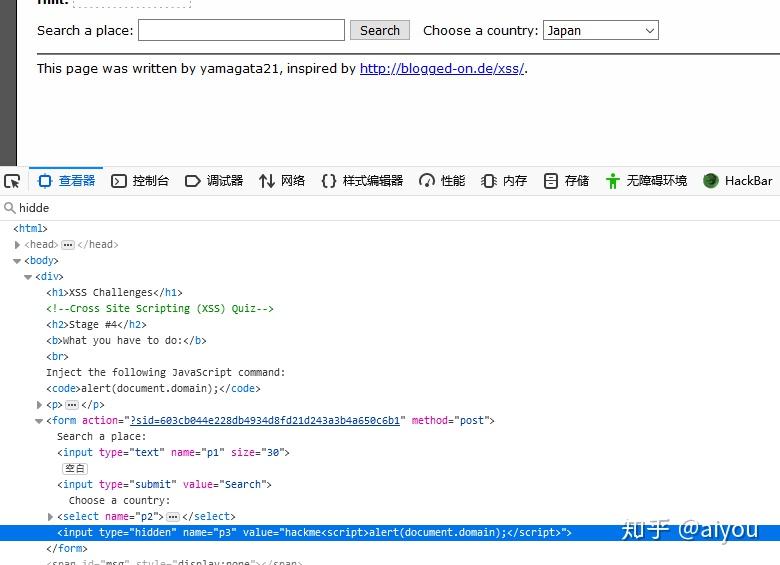Click the ellipsis badge in head node
Viewport: 780px width, 565px height.
point(68,245)
